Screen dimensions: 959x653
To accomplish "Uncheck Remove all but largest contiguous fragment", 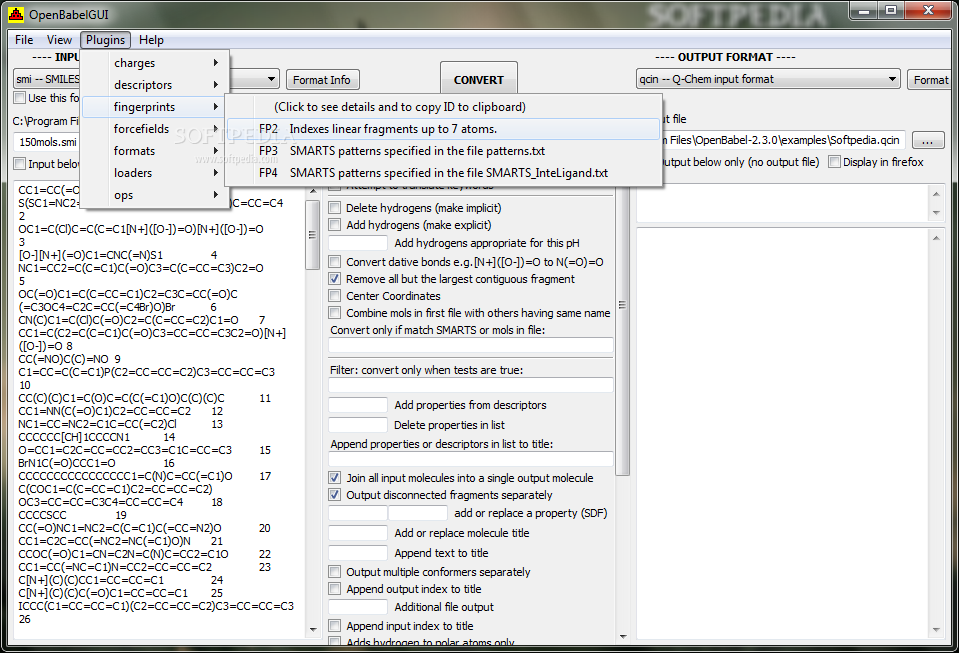I will pos(335,279).
